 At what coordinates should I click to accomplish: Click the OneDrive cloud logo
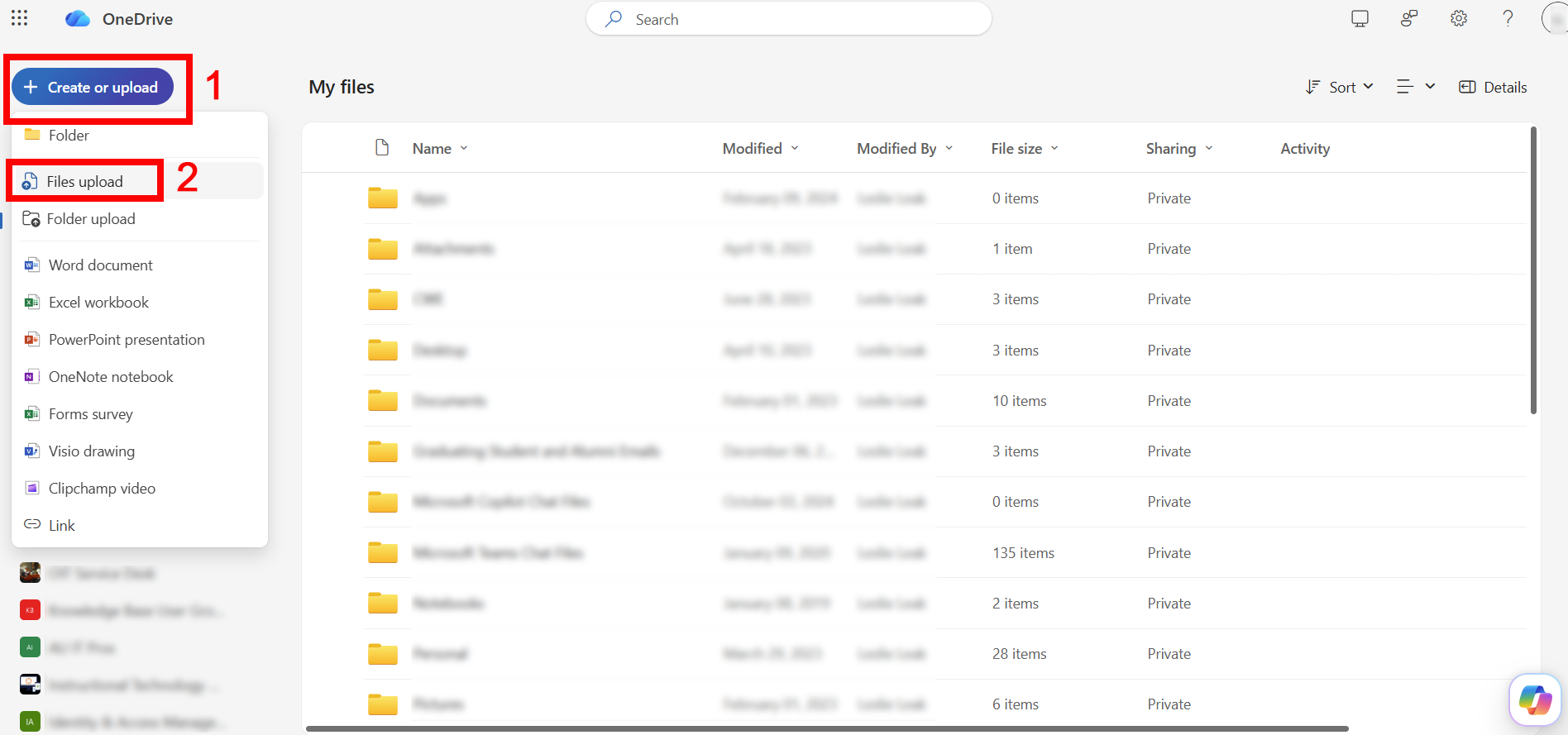pyautogui.click(x=78, y=19)
